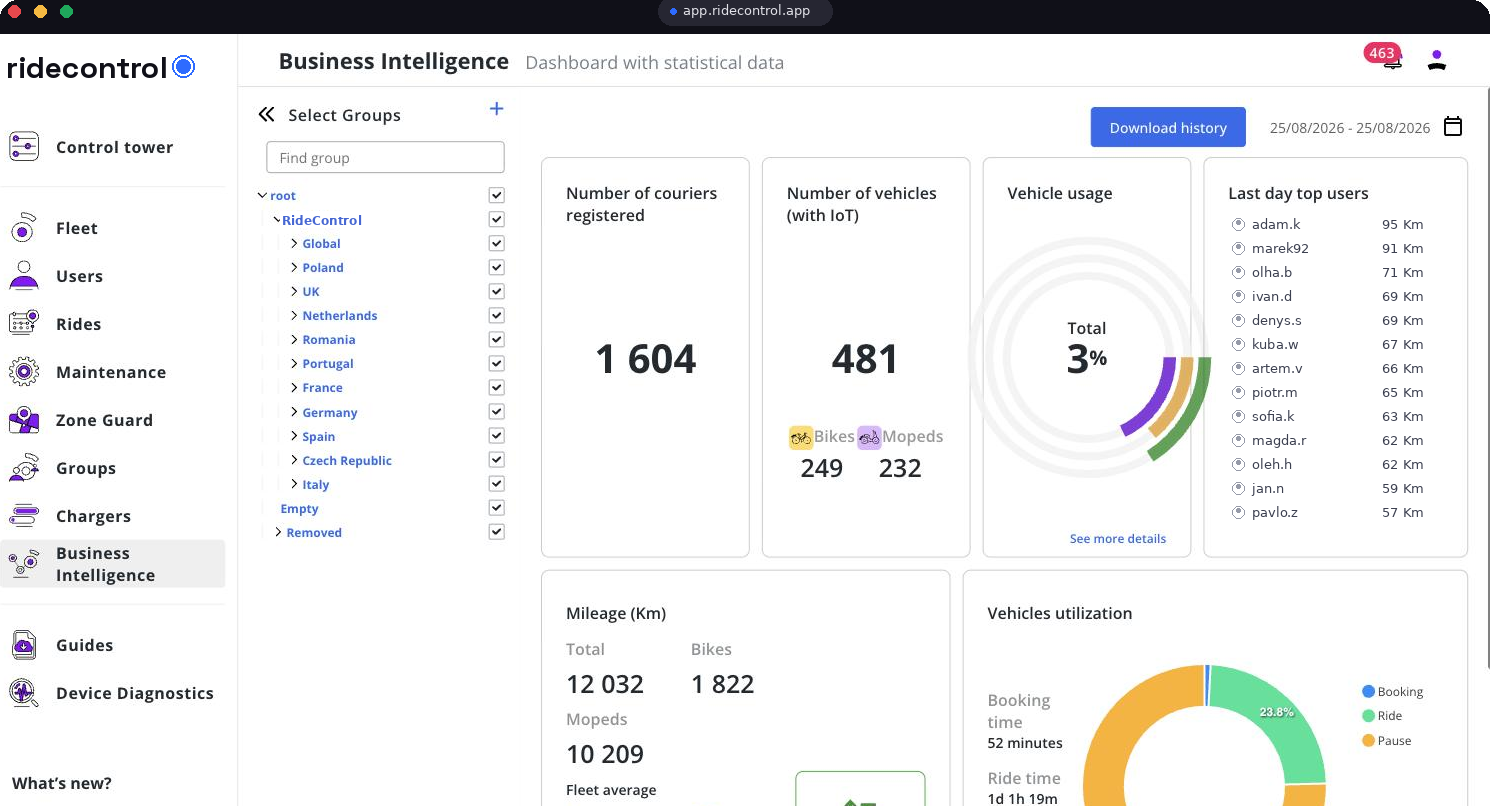This screenshot has width=1490, height=806.
Task: Open the Guides icon
Action: [23, 645]
